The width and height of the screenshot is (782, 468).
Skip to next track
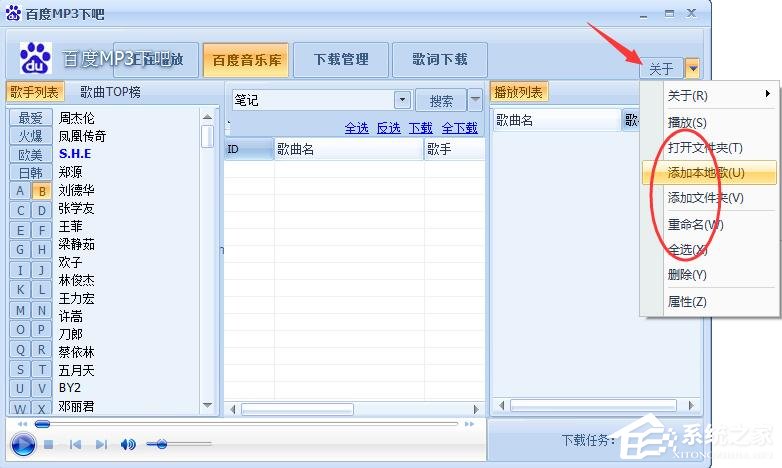(101, 444)
